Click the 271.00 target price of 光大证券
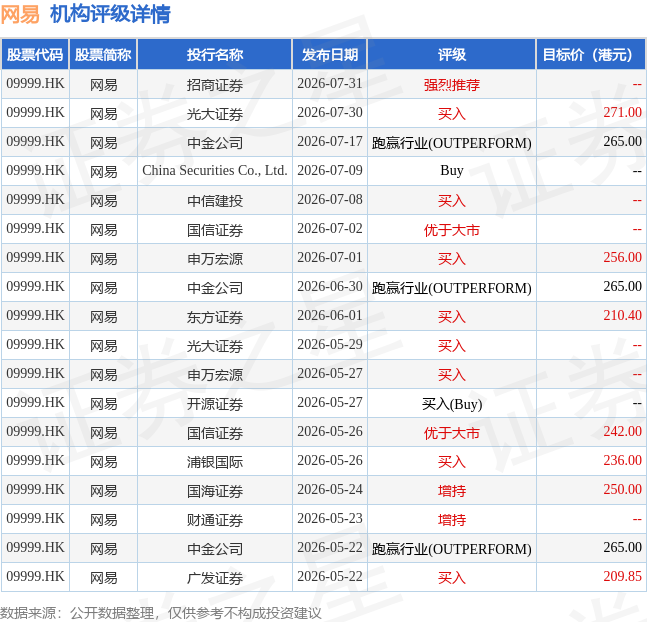The width and height of the screenshot is (647, 622). 622,112
